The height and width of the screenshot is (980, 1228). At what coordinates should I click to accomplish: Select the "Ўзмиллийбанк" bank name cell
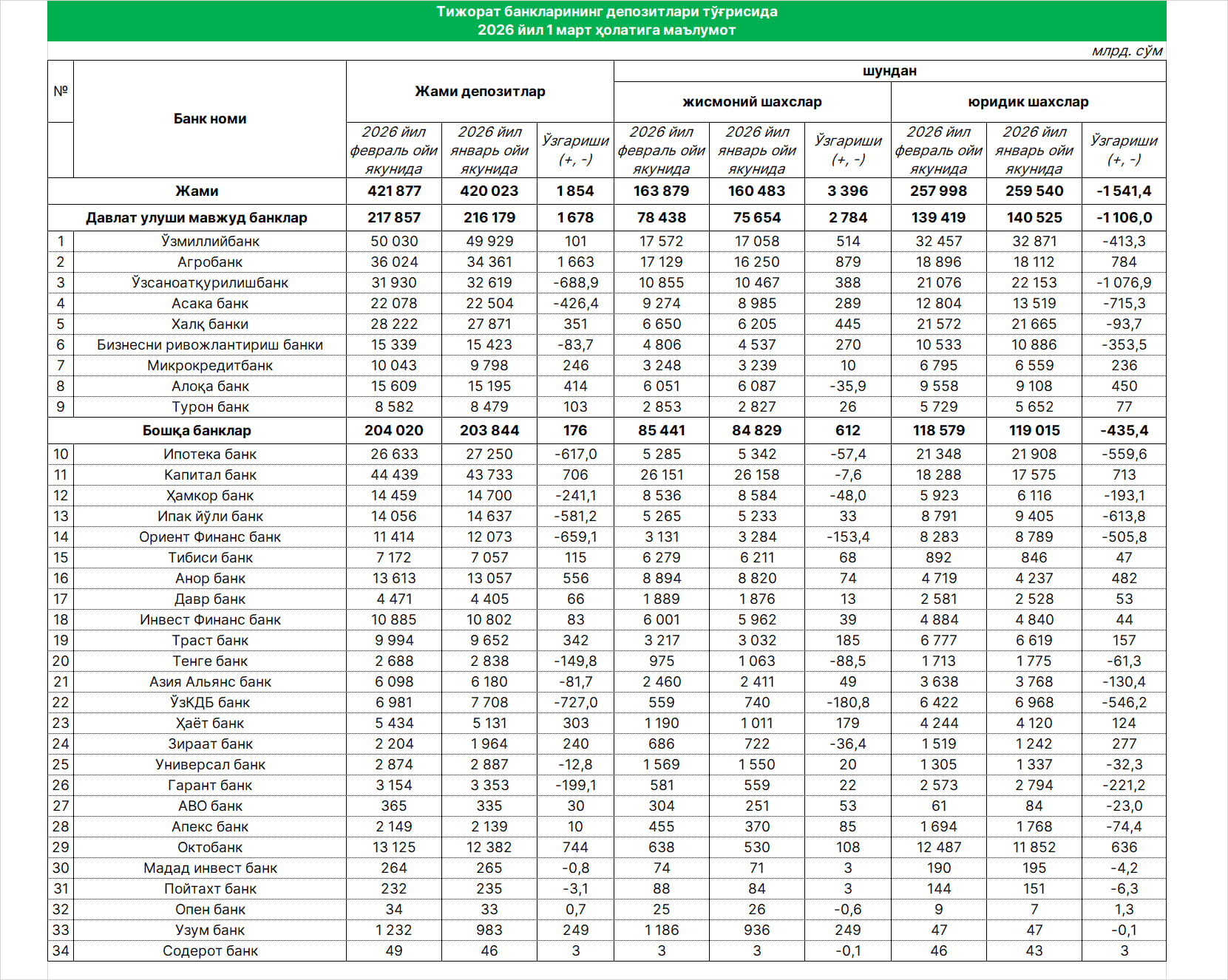[210, 242]
